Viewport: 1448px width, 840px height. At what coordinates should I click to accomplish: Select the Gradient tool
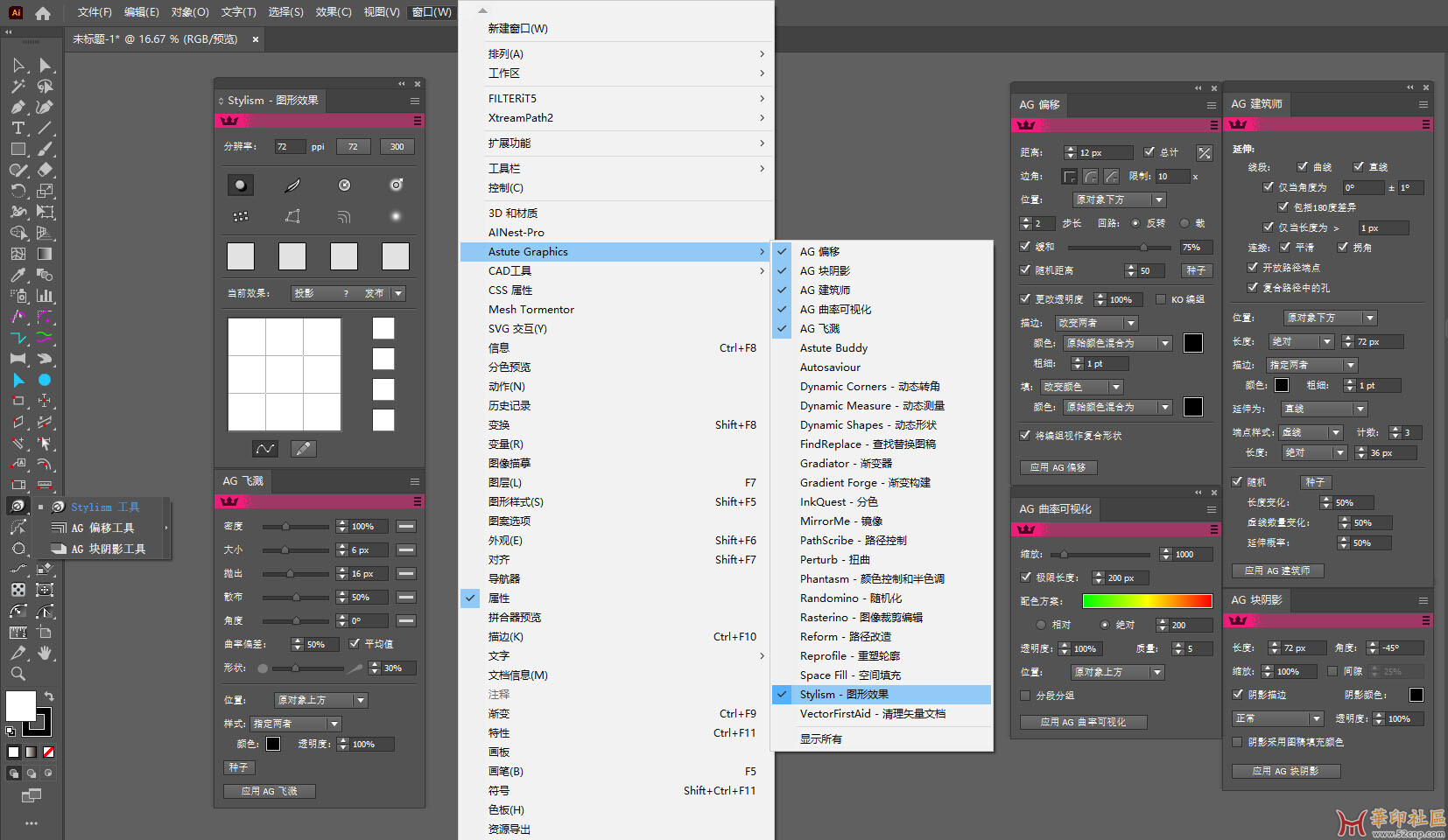[45, 254]
